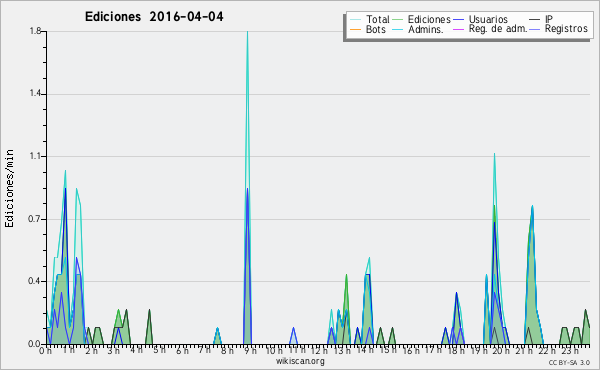Click the 6 h tick label
Screen dimensions: 600x370
click(182, 350)
